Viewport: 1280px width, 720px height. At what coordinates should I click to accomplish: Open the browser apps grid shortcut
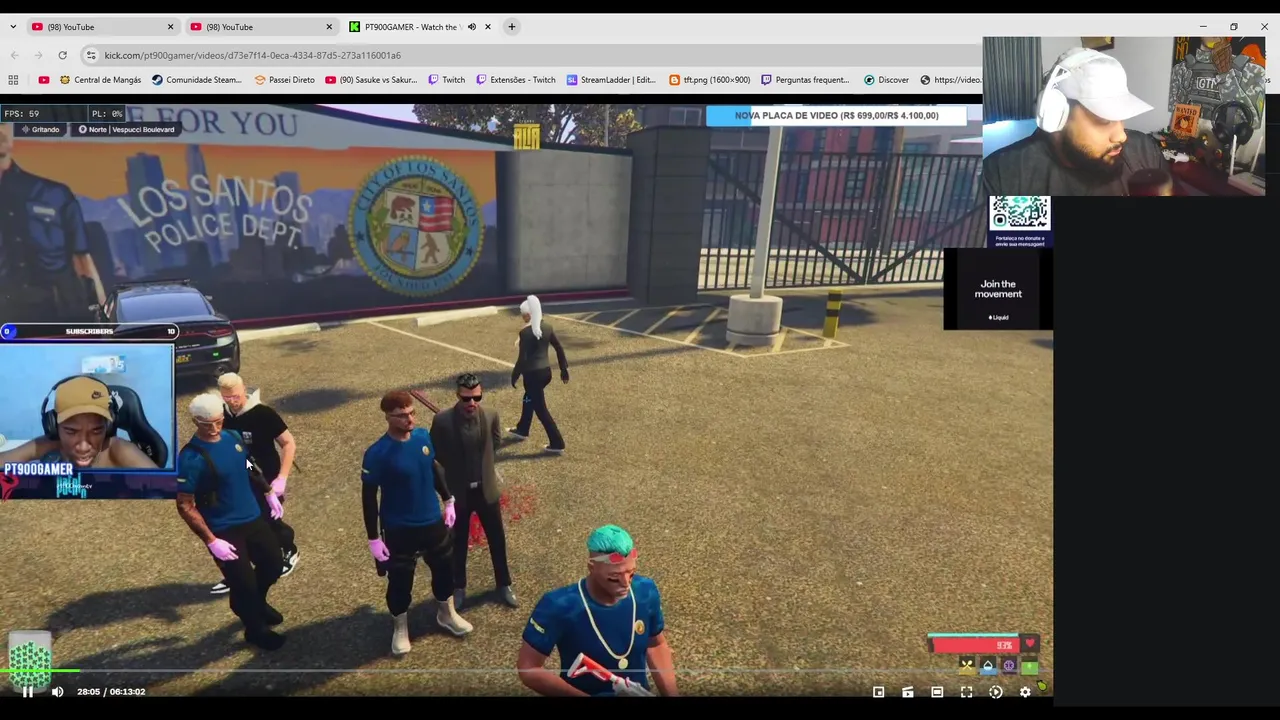[13, 80]
